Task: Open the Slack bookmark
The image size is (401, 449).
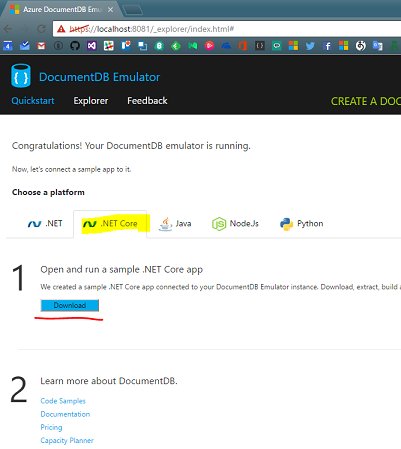Action: (109, 46)
